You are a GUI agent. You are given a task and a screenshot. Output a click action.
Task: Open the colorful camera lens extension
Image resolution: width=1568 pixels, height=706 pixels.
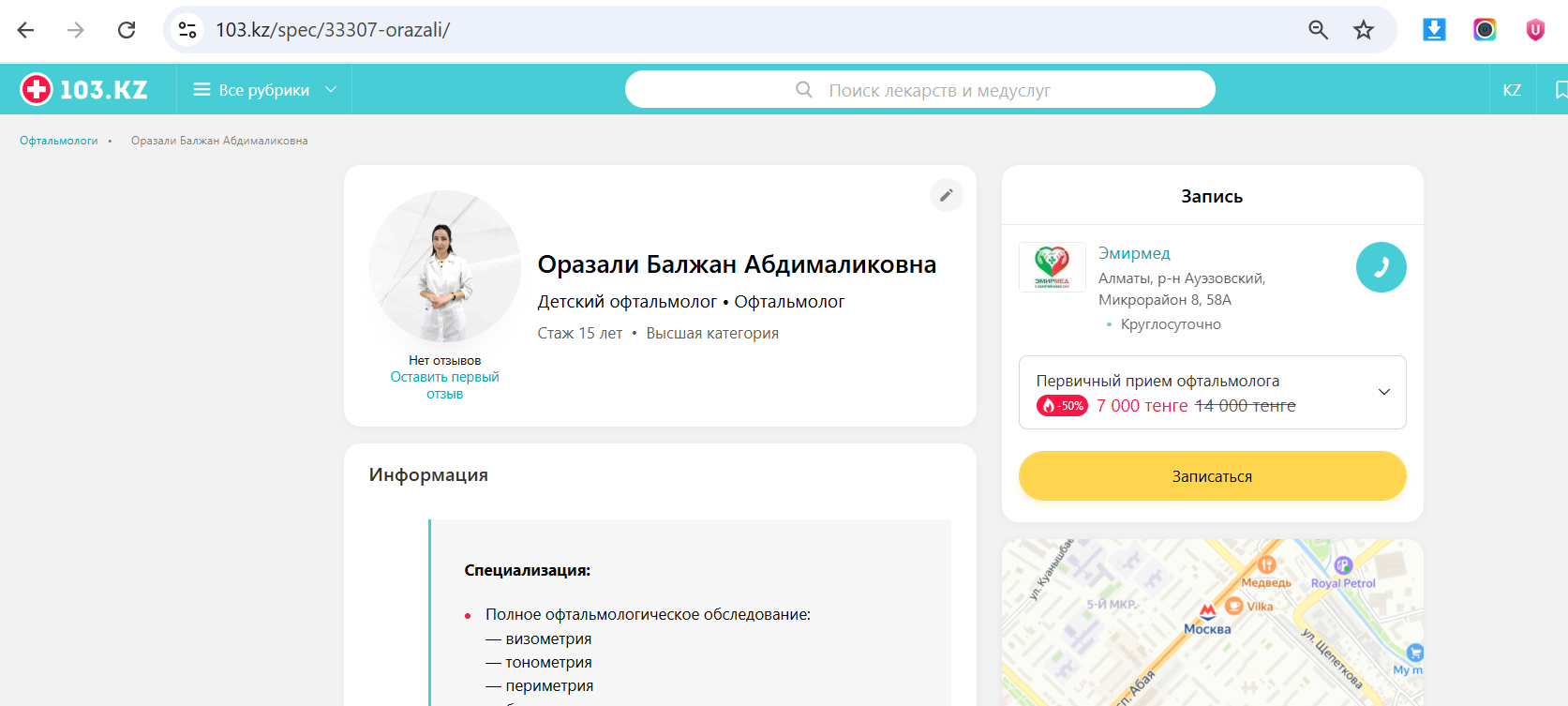coord(1485,30)
